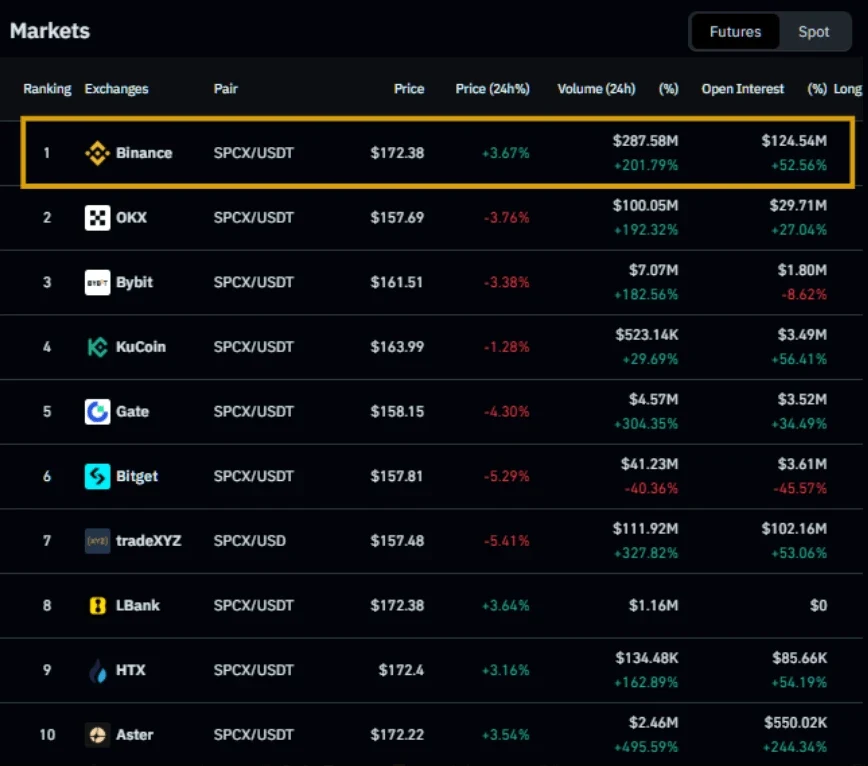Open the KuCoin exchange name link
This screenshot has width=868, height=766.
tap(141, 347)
